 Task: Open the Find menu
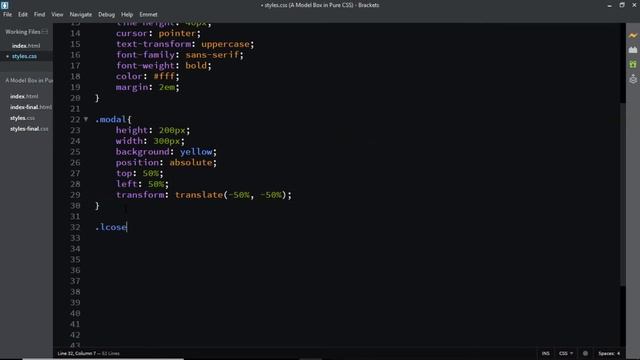pos(40,14)
